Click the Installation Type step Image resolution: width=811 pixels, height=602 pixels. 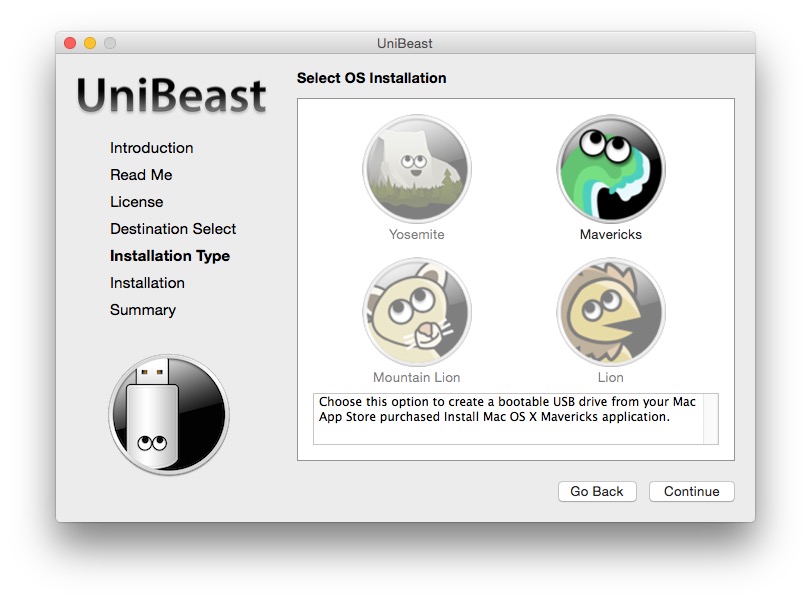[170, 256]
